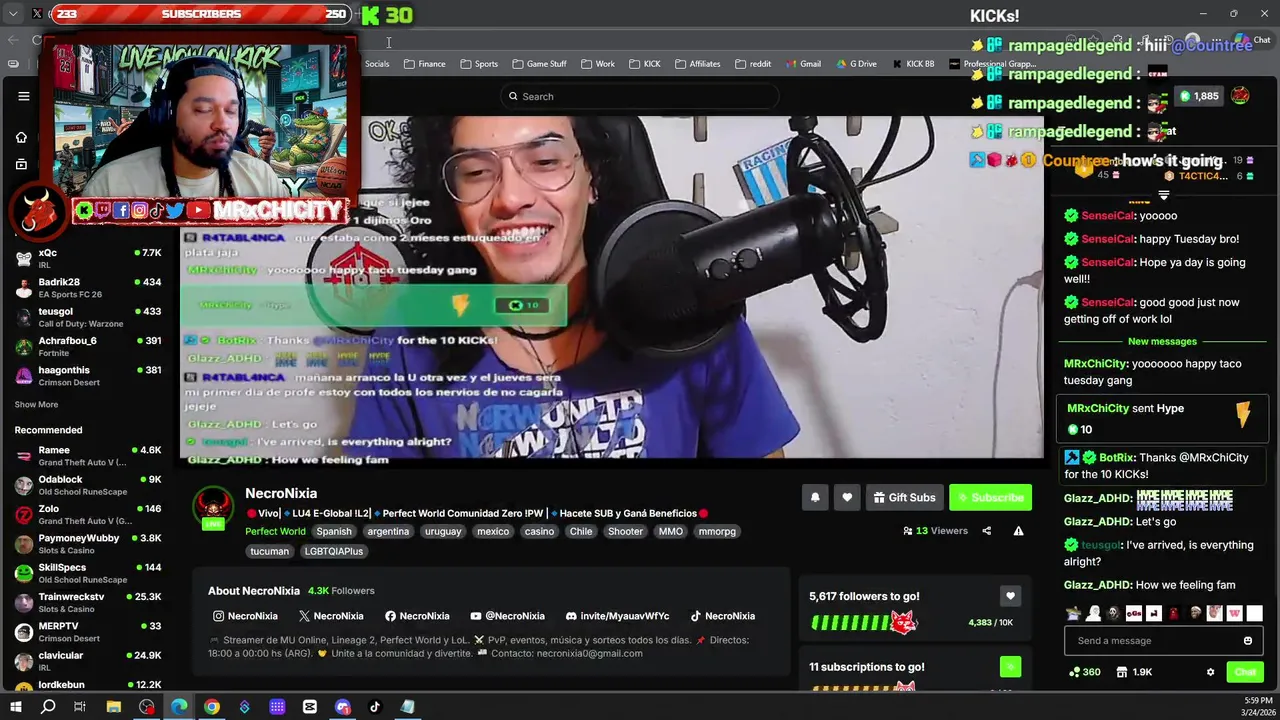Open the Work bookmarks folder
This screenshot has width=1280, height=720.
click(598, 64)
